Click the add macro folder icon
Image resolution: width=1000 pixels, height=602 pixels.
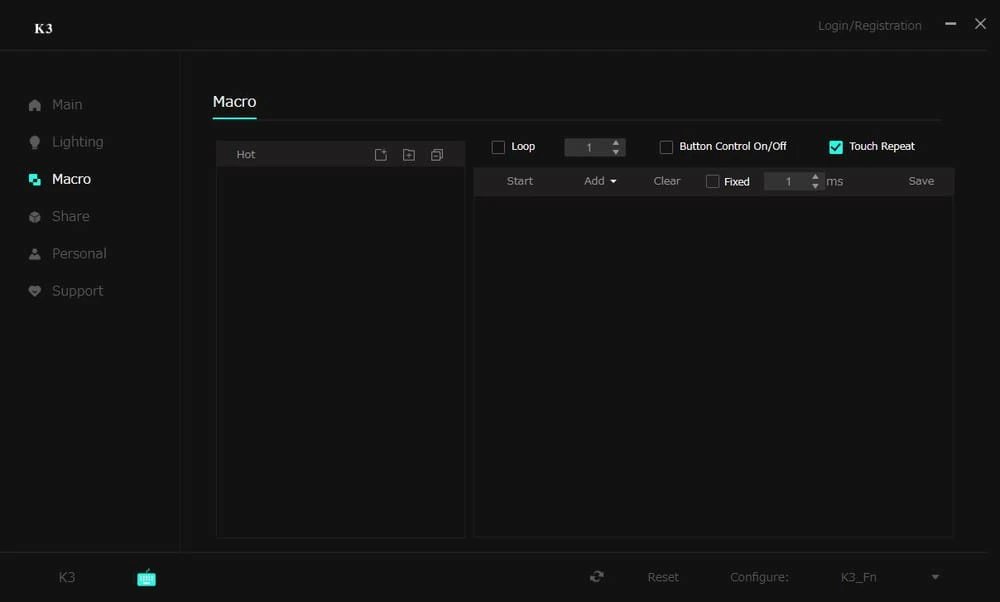coord(408,155)
